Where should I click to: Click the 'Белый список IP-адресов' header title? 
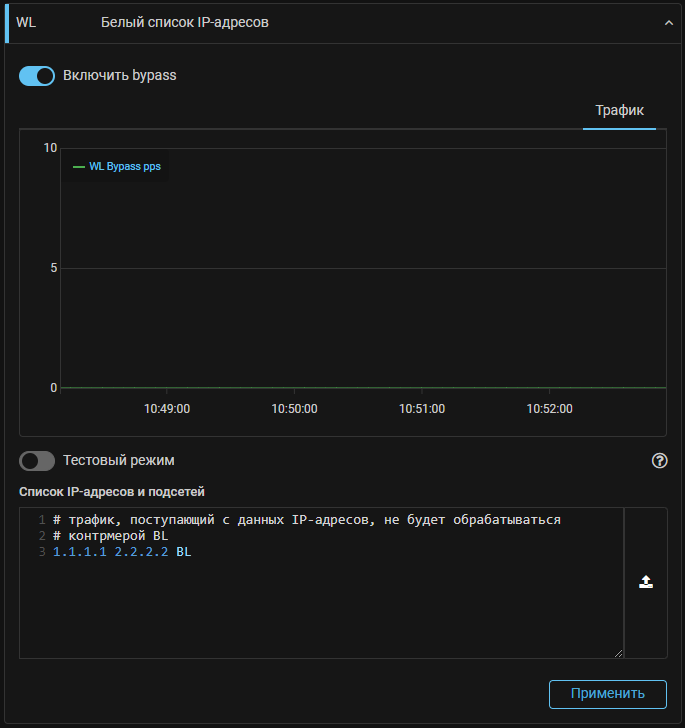point(185,22)
